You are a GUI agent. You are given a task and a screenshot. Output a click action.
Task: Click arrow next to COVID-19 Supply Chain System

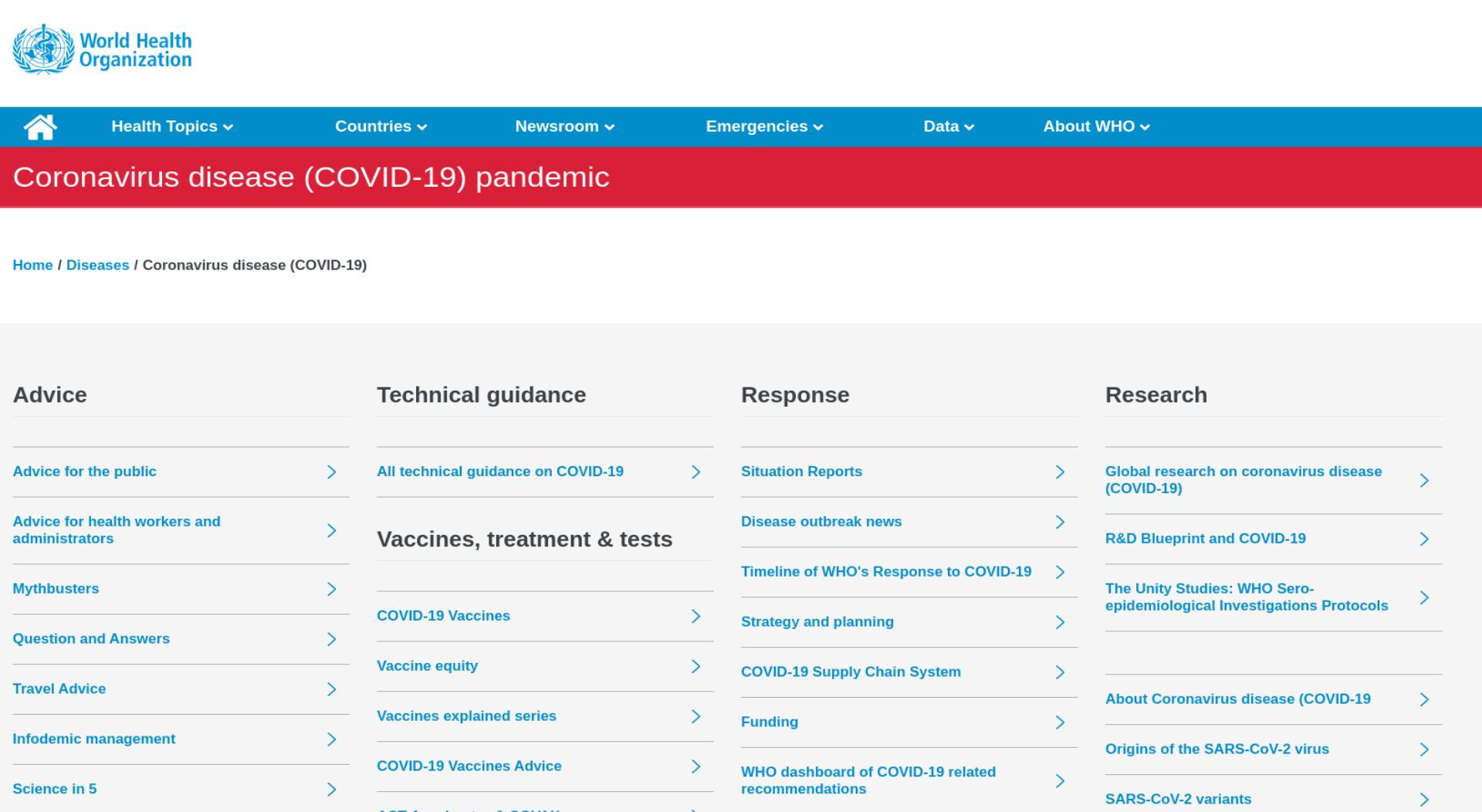pyautogui.click(x=1060, y=672)
